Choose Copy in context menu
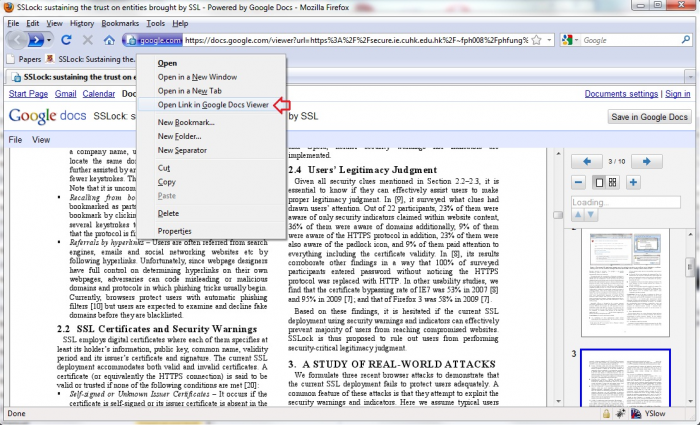Screen dimensions: 700x425 (x=211, y=182)
